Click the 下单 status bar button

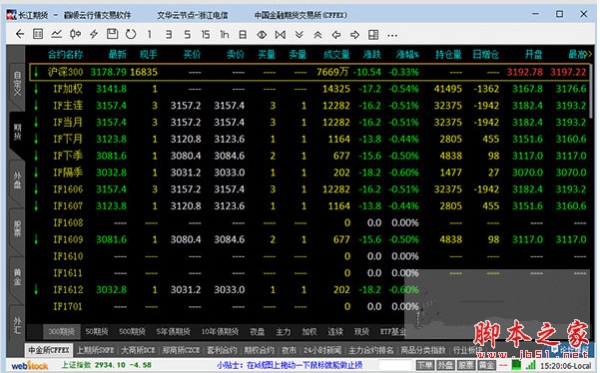click(425, 365)
